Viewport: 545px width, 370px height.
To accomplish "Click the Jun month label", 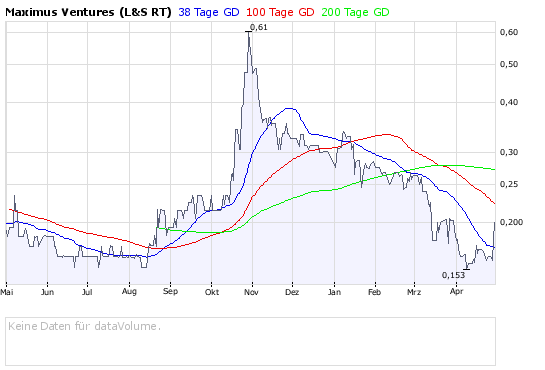I will (47, 292).
